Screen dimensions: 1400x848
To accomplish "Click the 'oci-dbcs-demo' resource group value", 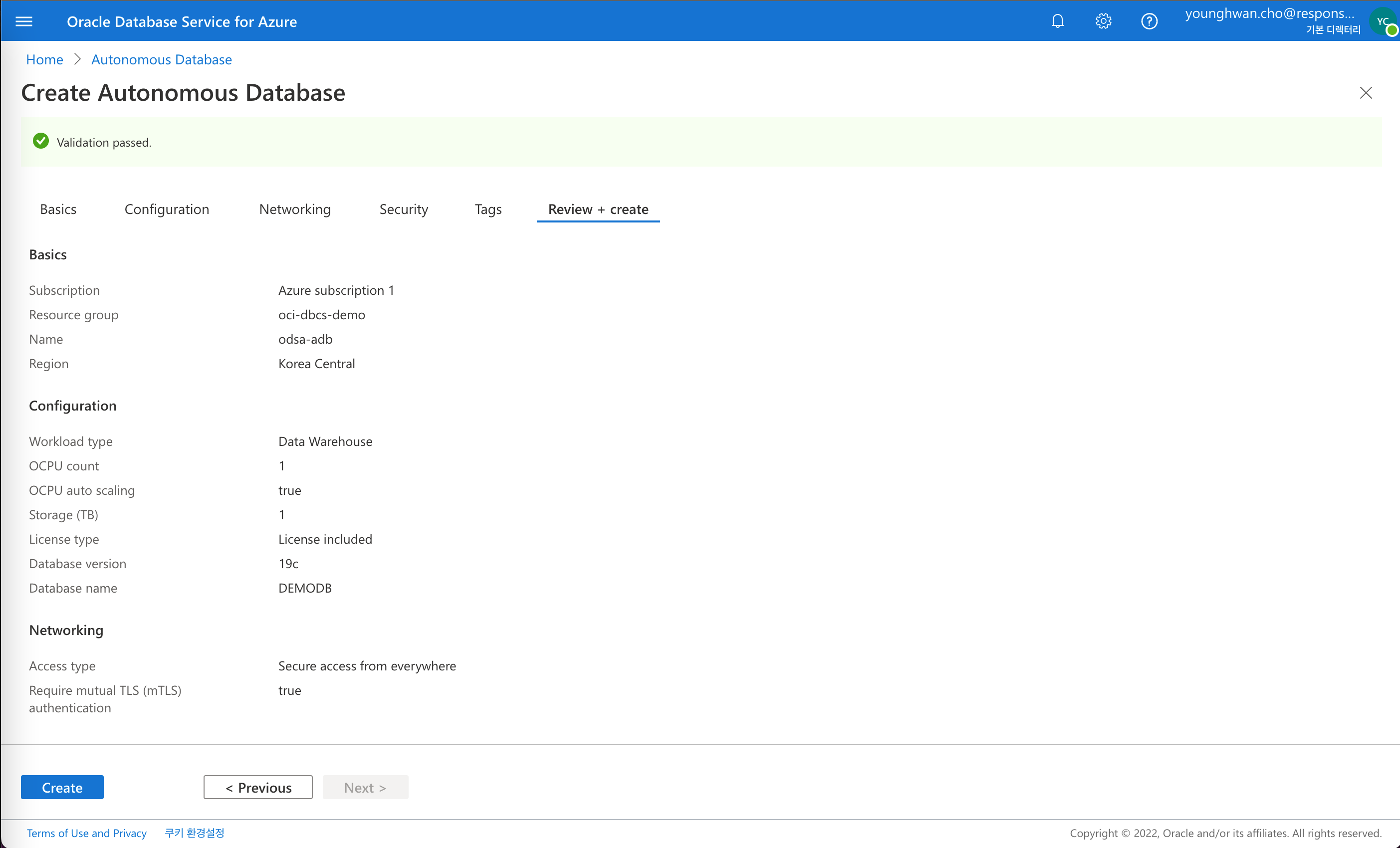I will click(x=322, y=315).
